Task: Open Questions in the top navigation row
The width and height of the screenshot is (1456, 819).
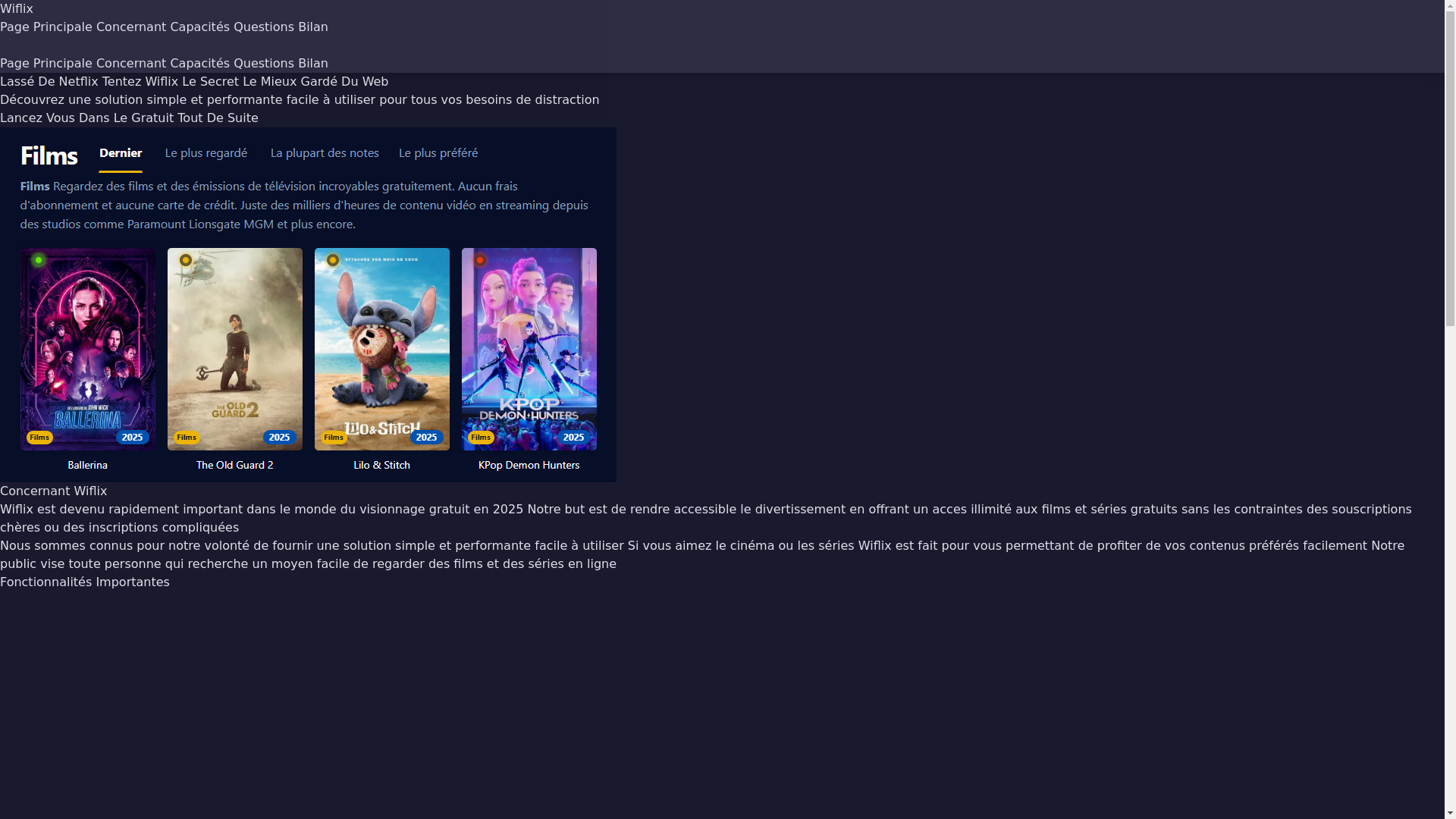Action: coord(264,27)
